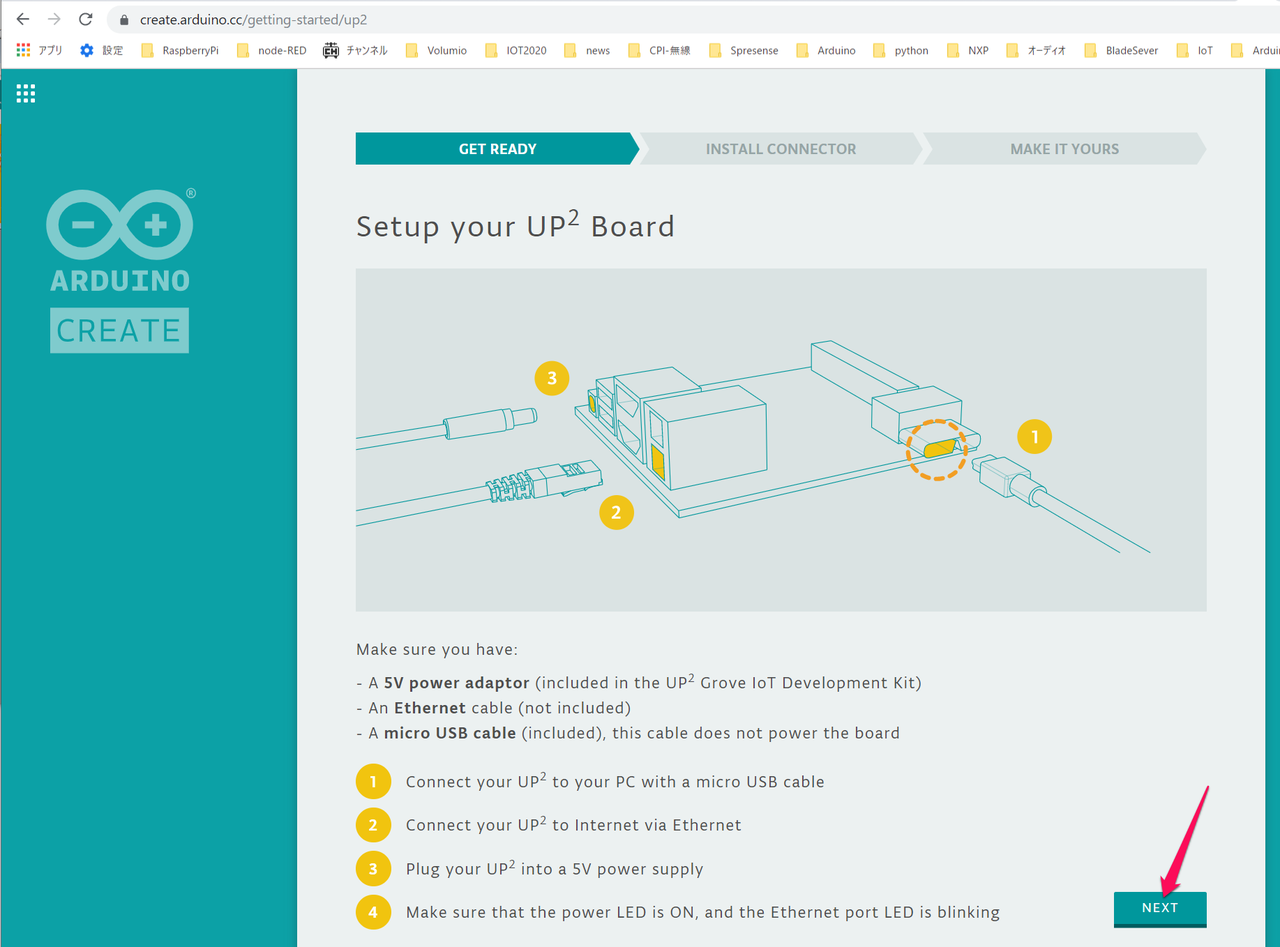1280x947 pixels.
Task: Click the UP2 board setup illustration
Action: click(x=781, y=440)
